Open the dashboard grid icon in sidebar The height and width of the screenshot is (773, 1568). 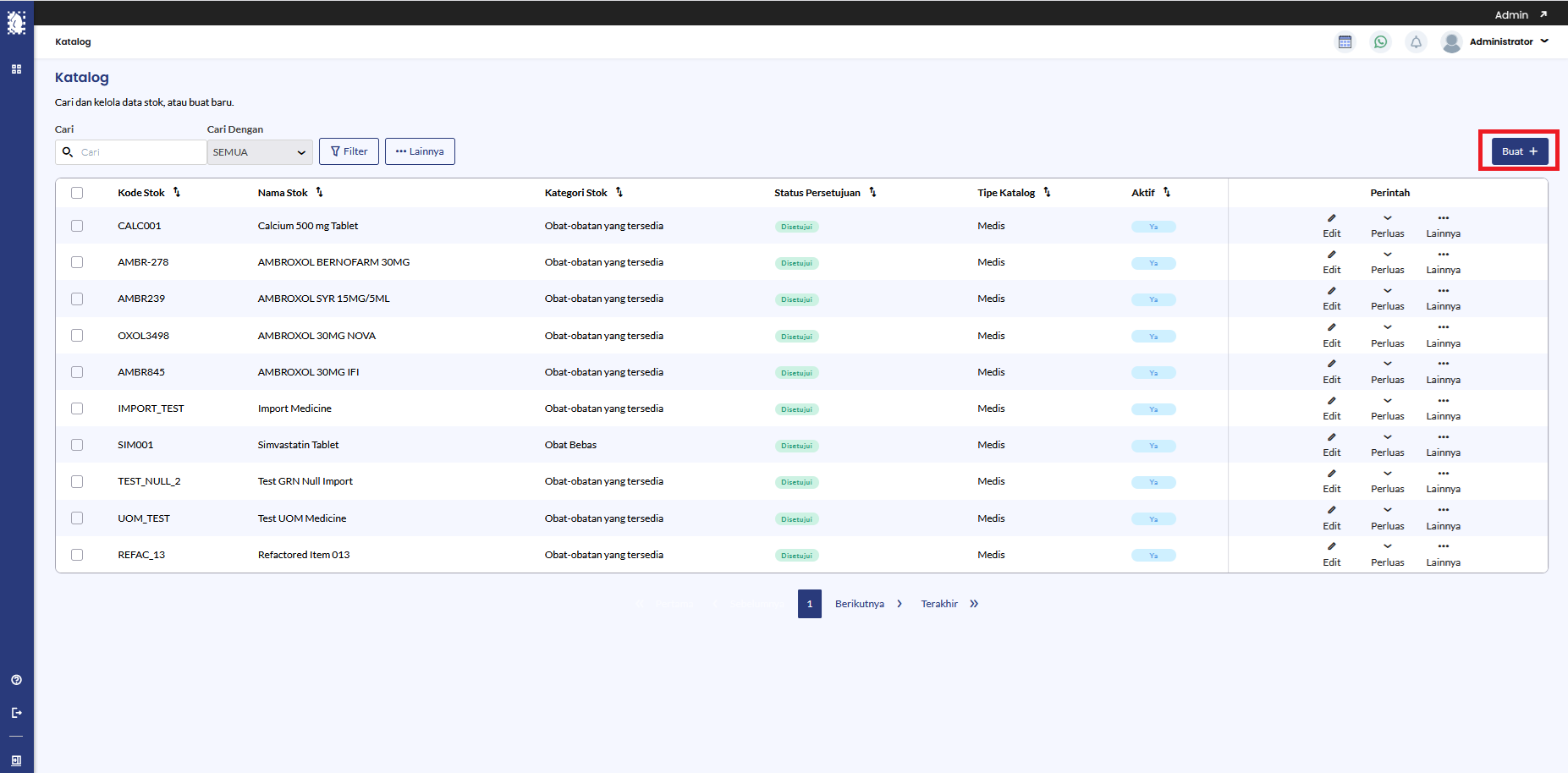pos(16,69)
